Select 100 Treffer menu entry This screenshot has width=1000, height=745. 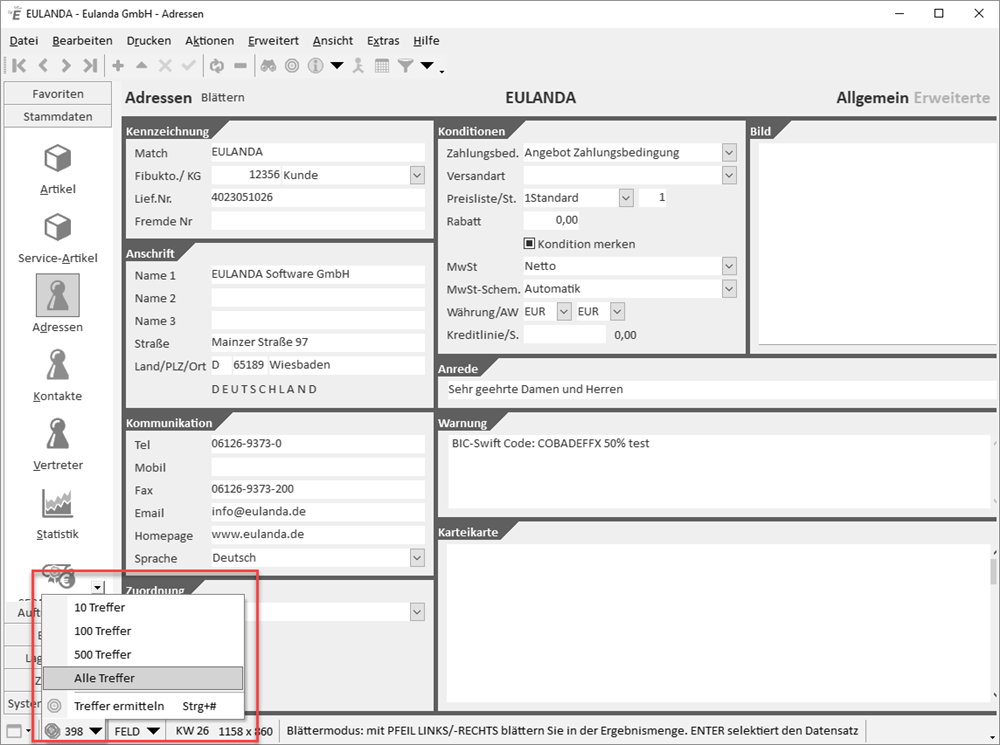(143, 631)
